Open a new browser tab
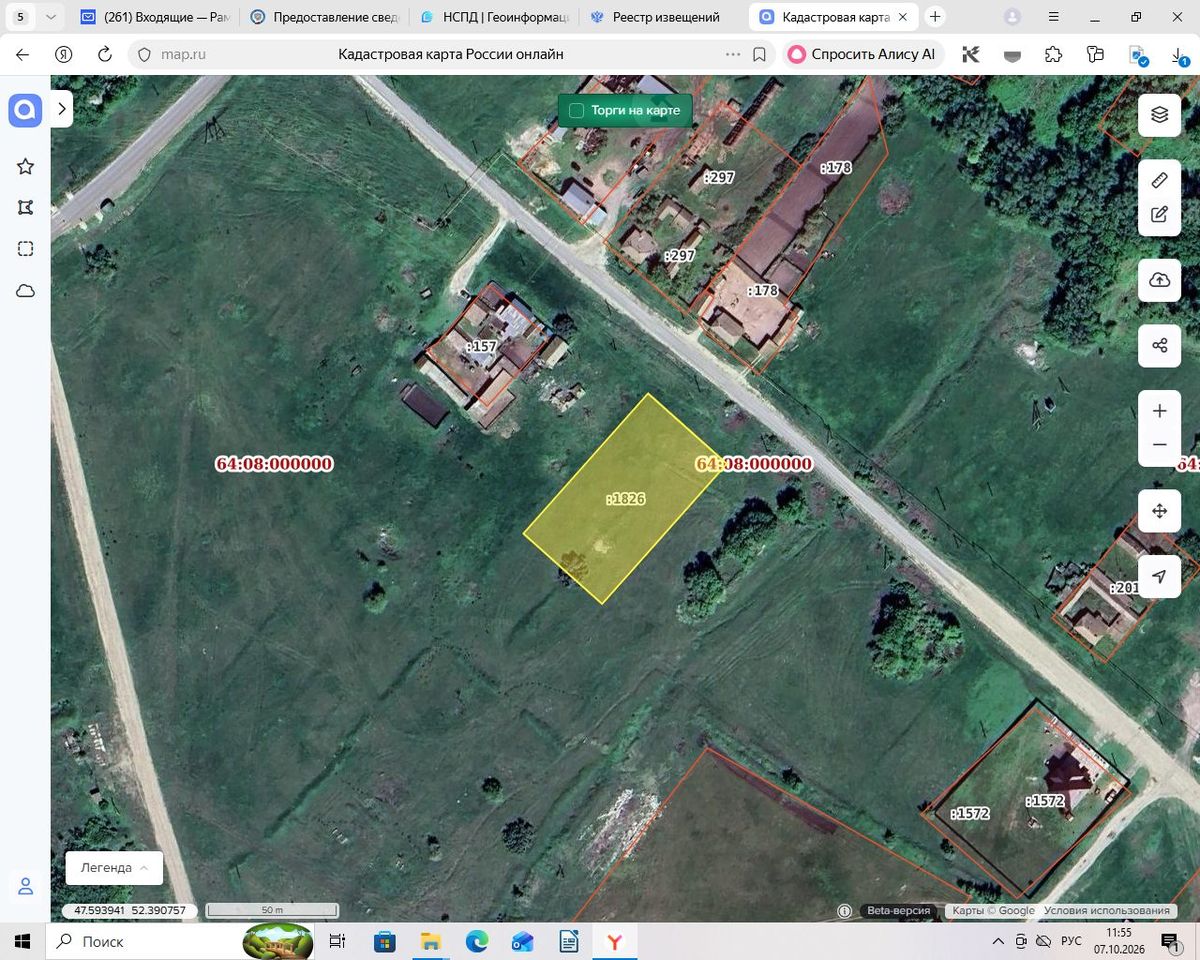Image resolution: width=1200 pixels, height=960 pixels. pyautogui.click(x=935, y=17)
